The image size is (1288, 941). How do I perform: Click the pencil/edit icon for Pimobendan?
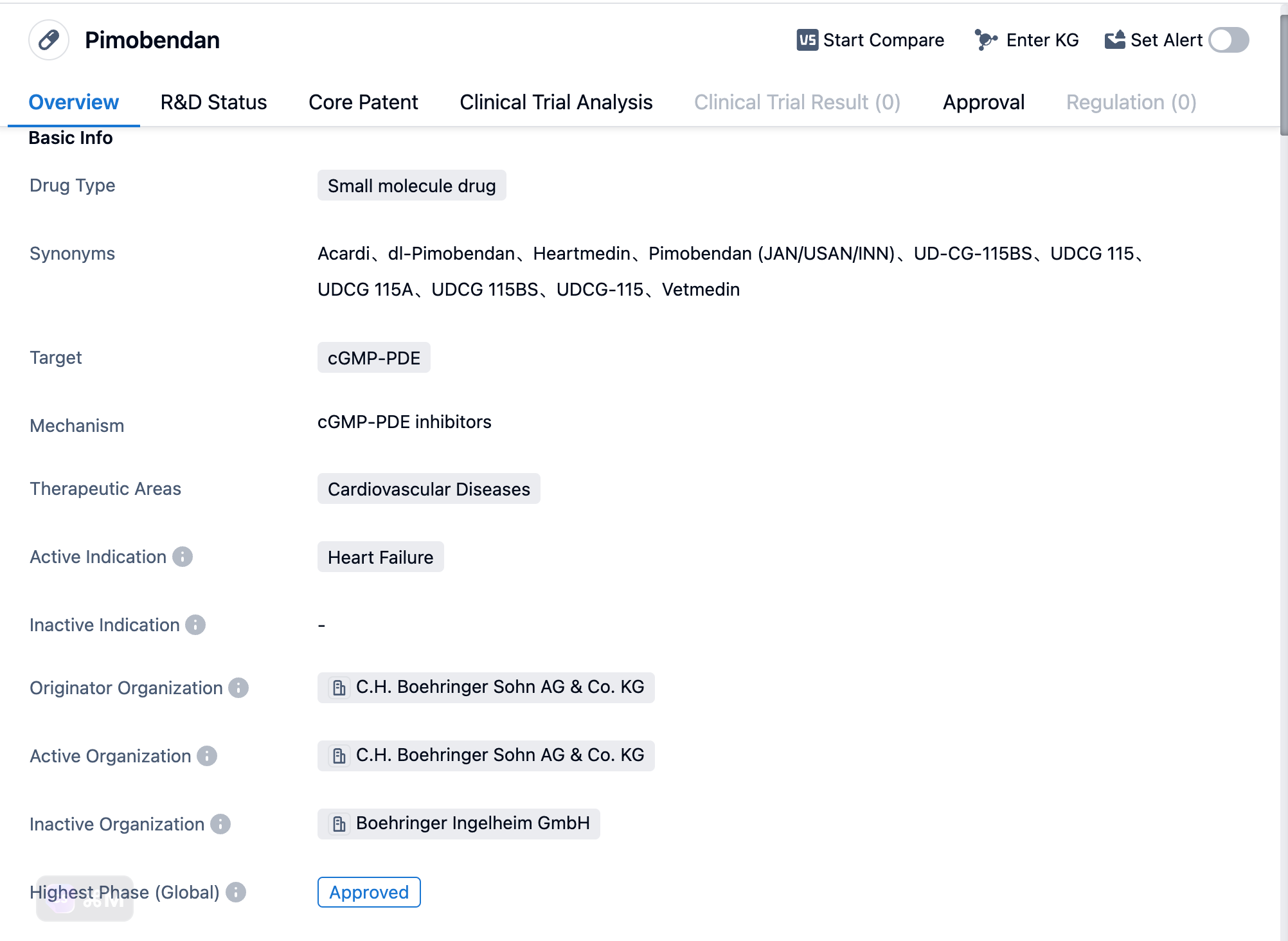(49, 40)
